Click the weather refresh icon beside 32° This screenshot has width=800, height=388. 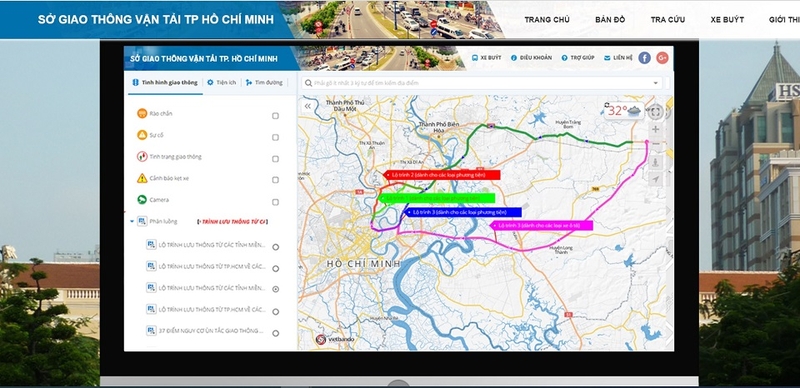click(x=607, y=105)
